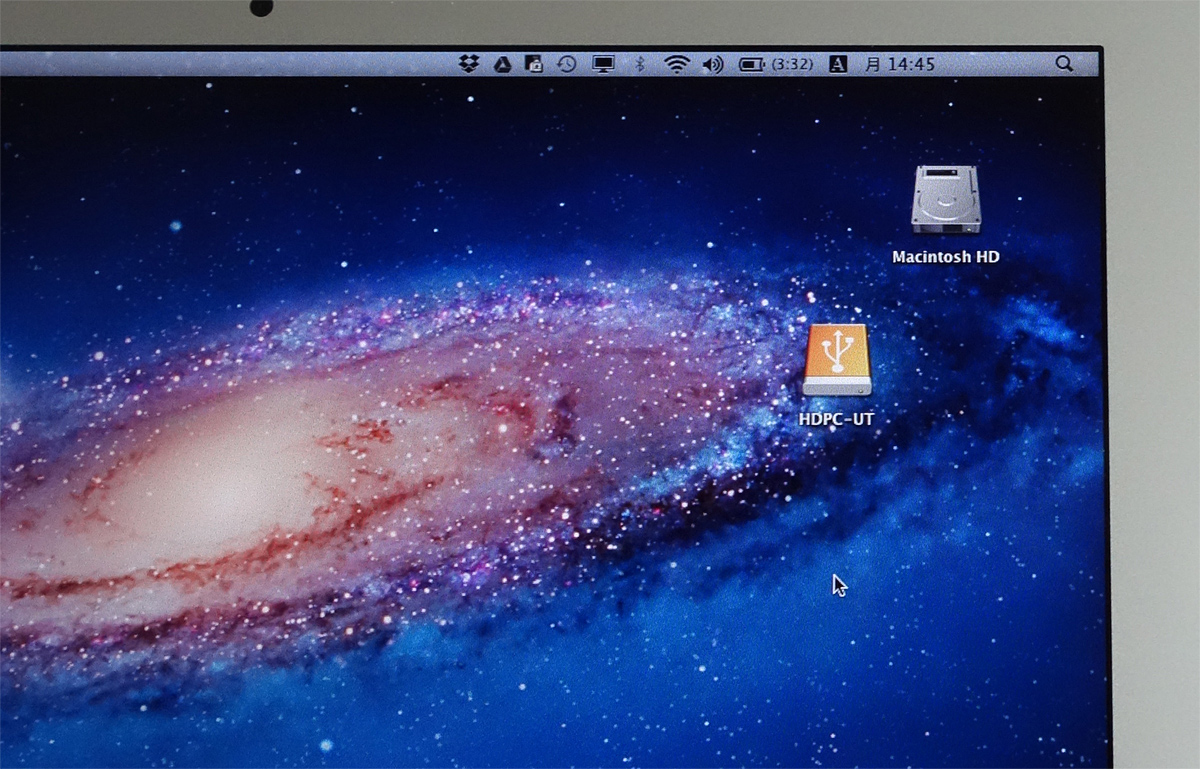
Task: Open the Dropbox menu bar icon
Action: pyautogui.click(x=469, y=64)
